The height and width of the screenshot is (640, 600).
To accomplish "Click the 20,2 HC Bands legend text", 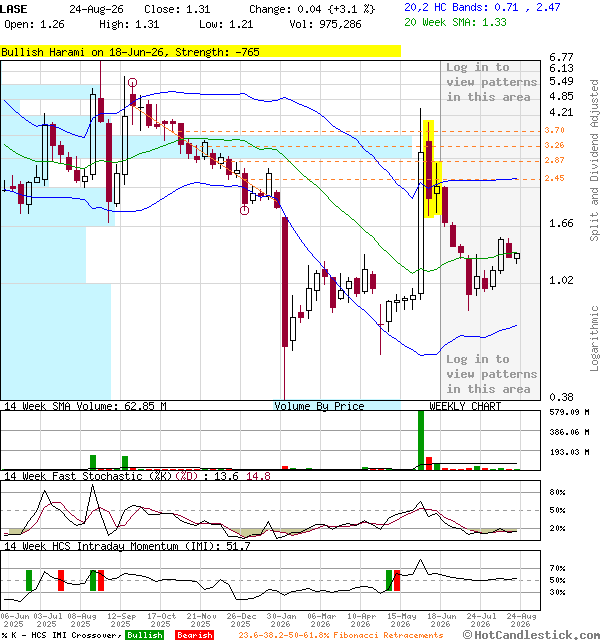I will [x=482, y=7].
